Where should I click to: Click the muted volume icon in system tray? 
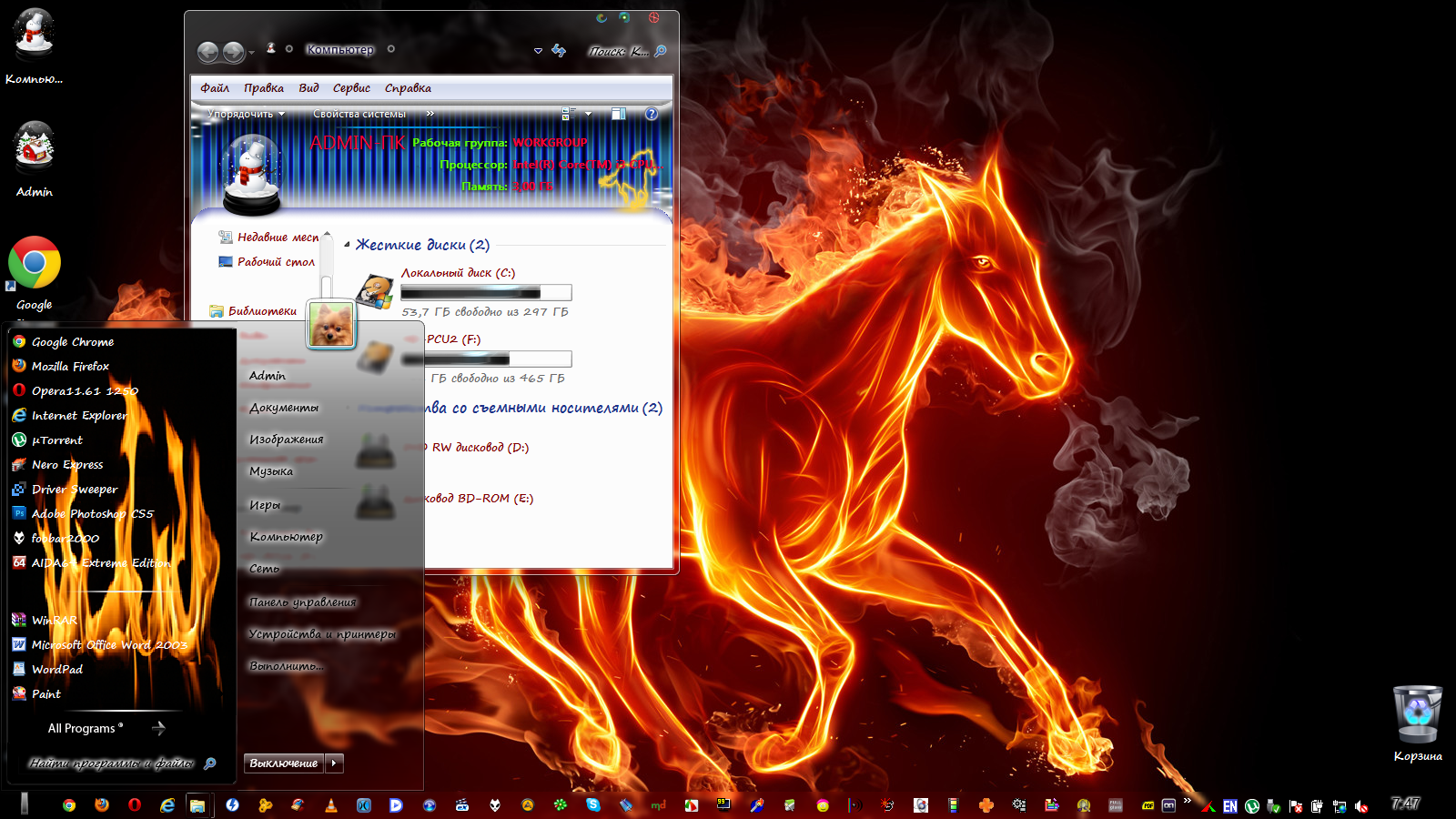(1362, 806)
